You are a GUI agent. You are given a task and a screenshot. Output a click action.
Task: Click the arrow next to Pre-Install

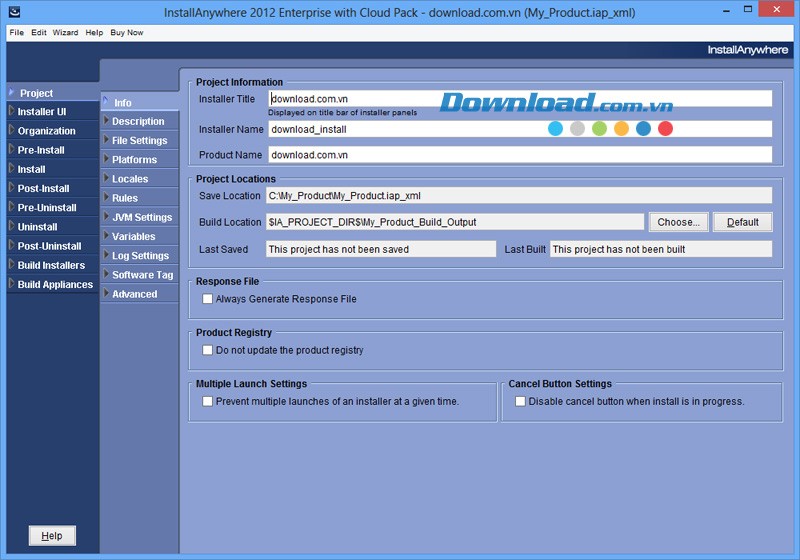pos(12,149)
